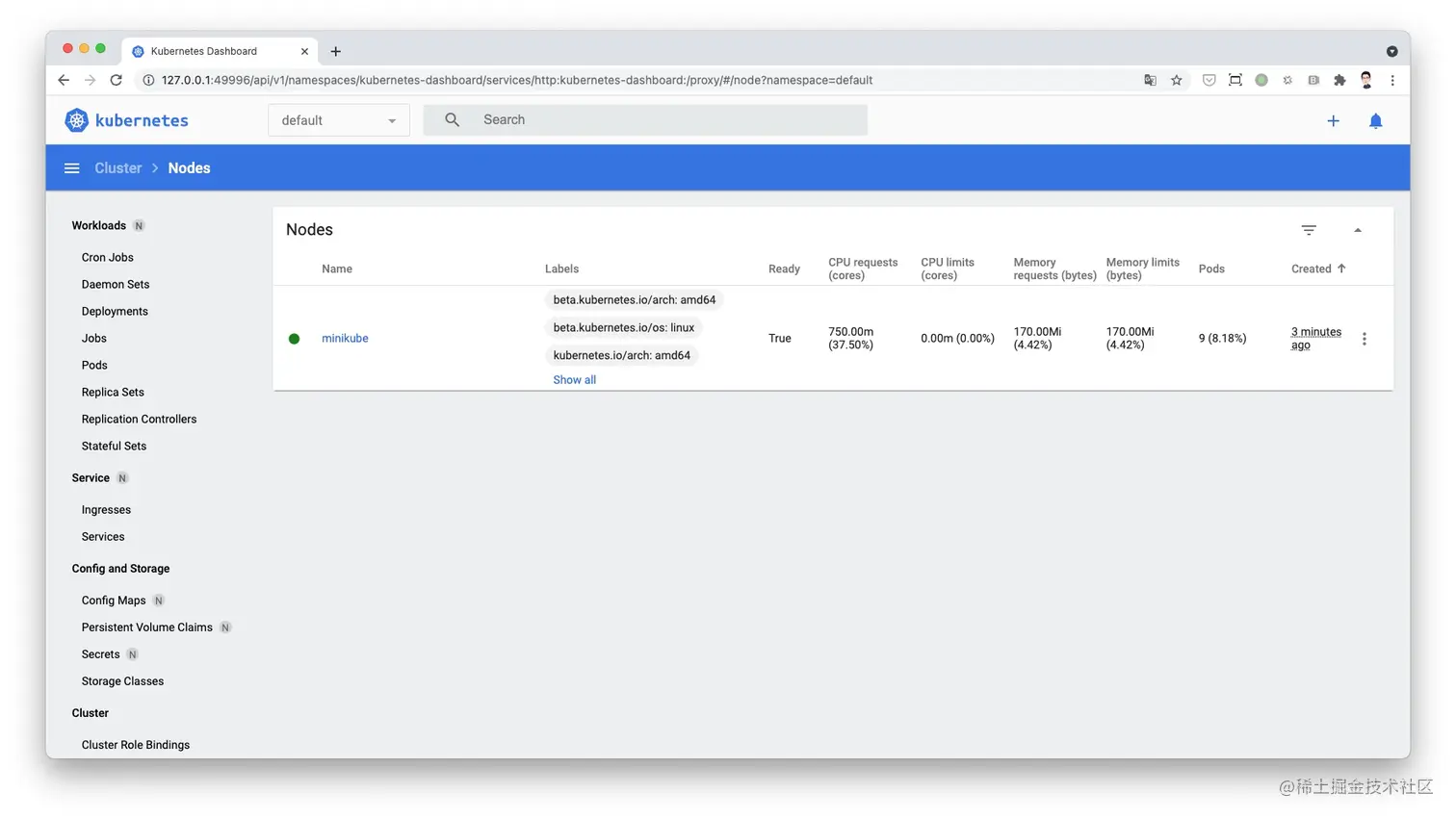Open Deployments in the sidebar
The image size is (1456, 819).
click(115, 311)
